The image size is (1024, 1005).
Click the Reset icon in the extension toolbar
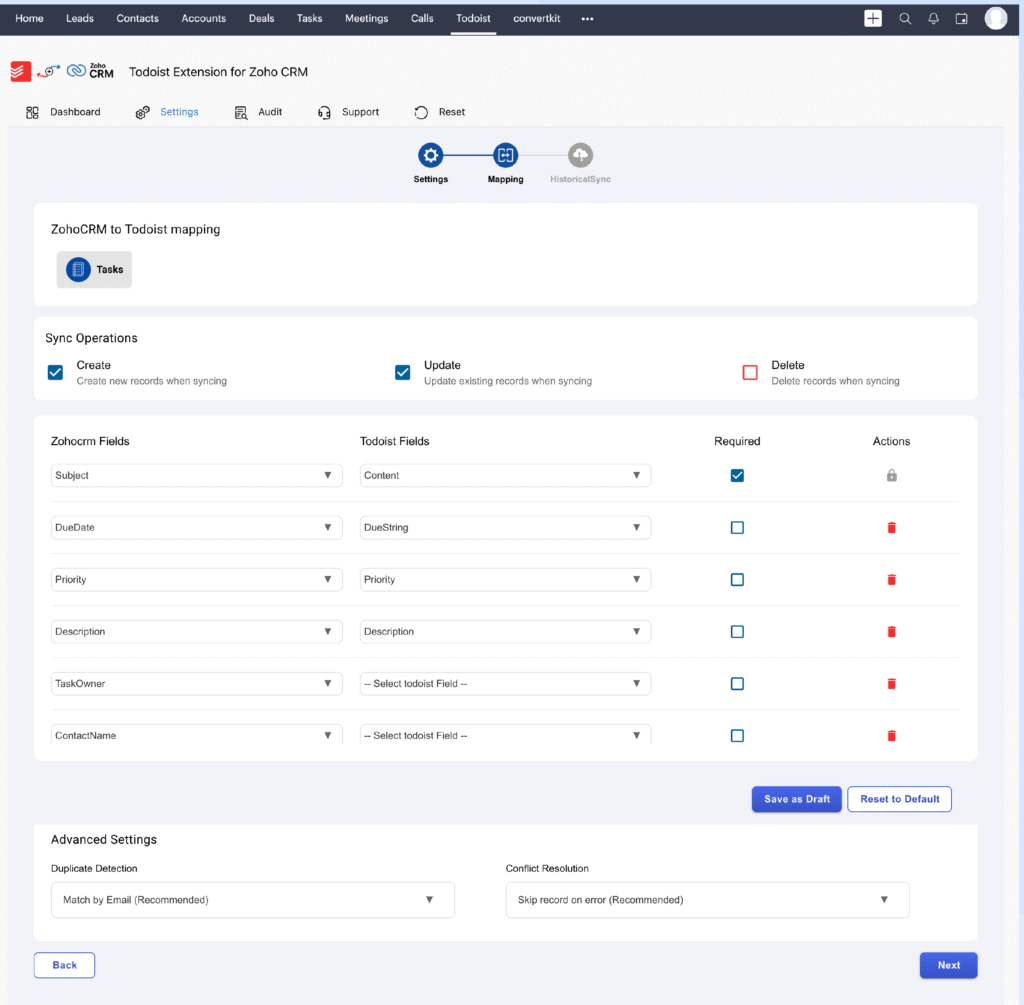[421, 112]
